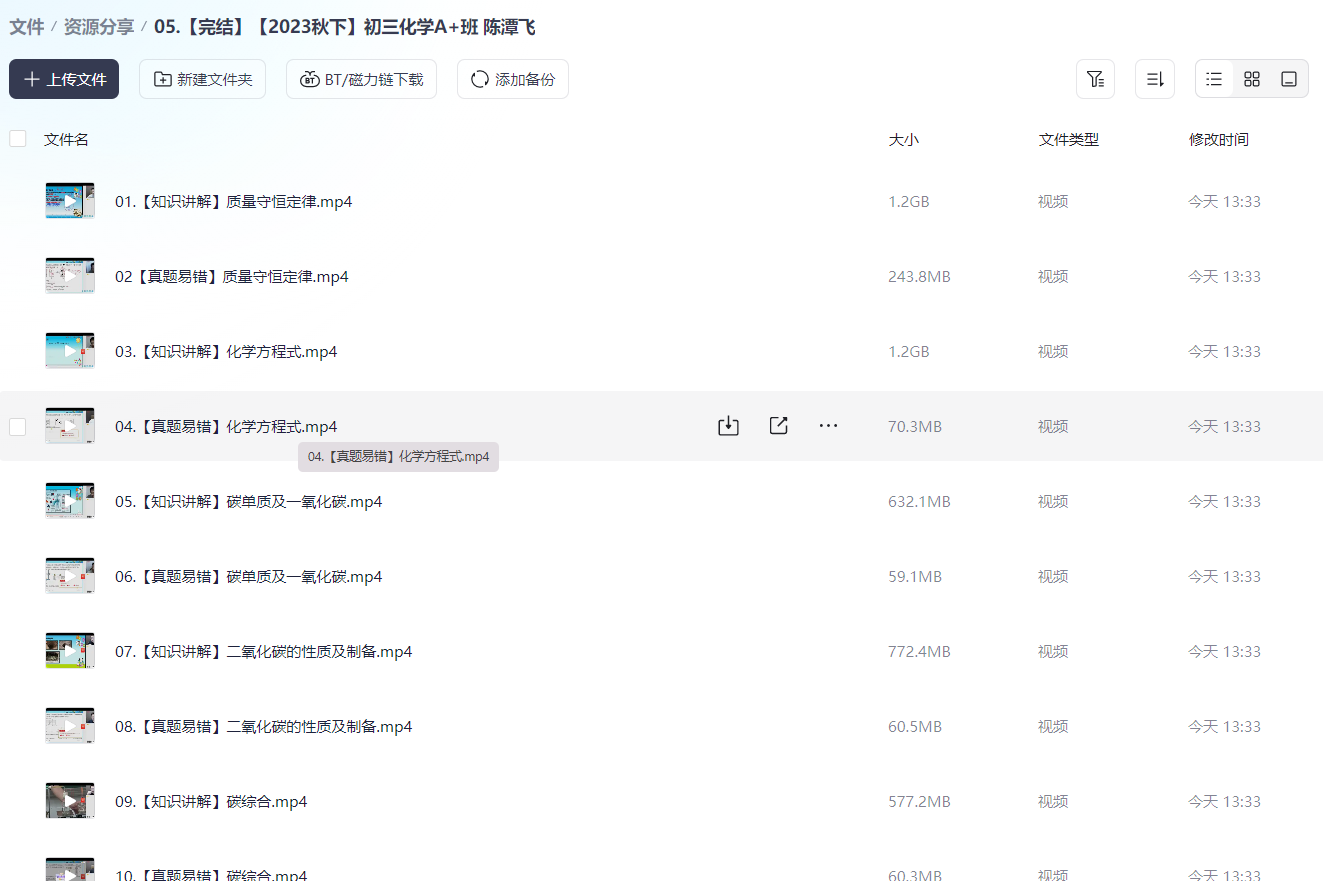Open the filter files icon
Image resolution: width=1323 pixels, height=881 pixels.
1095,79
